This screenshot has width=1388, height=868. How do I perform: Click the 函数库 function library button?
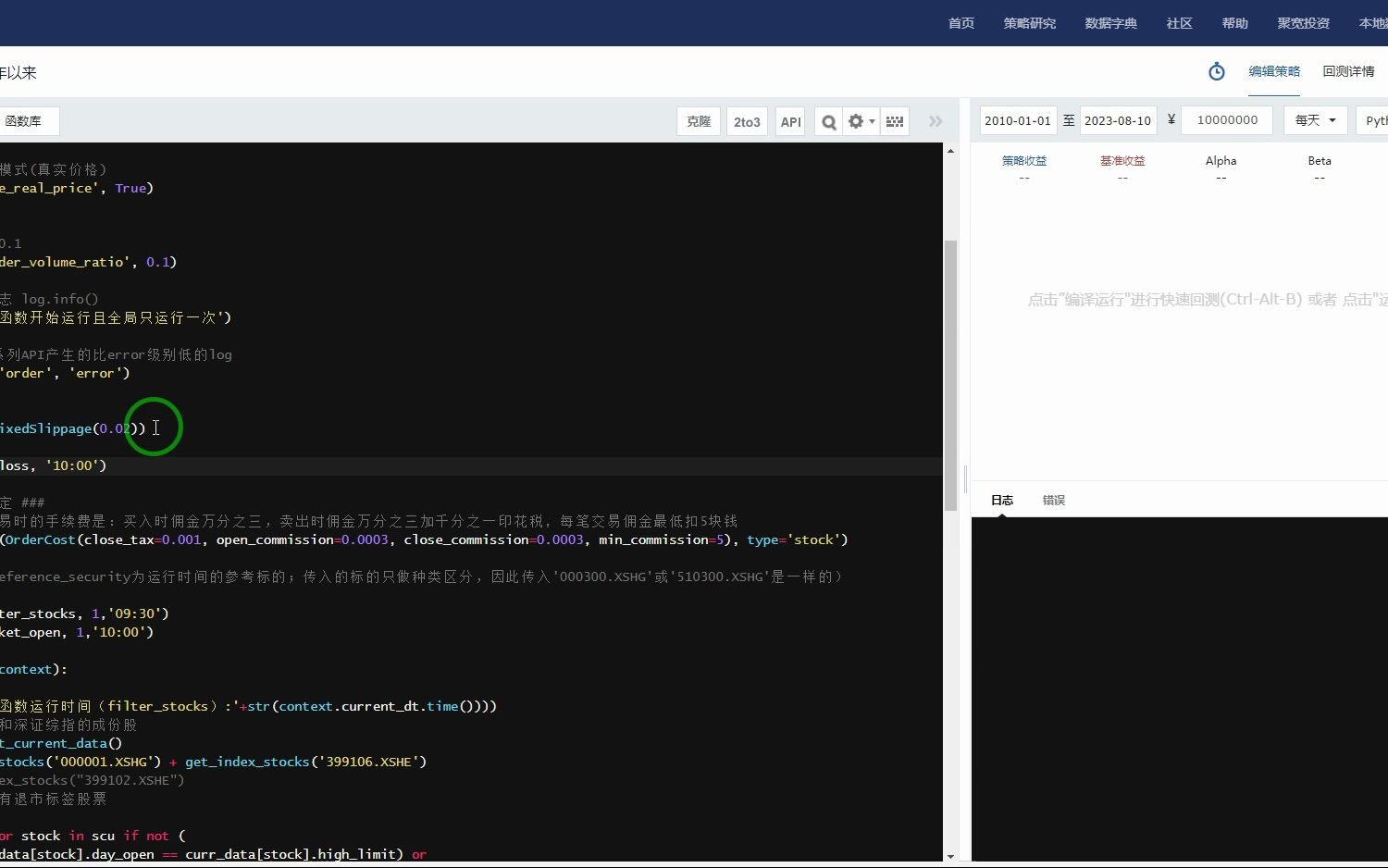[x=28, y=121]
